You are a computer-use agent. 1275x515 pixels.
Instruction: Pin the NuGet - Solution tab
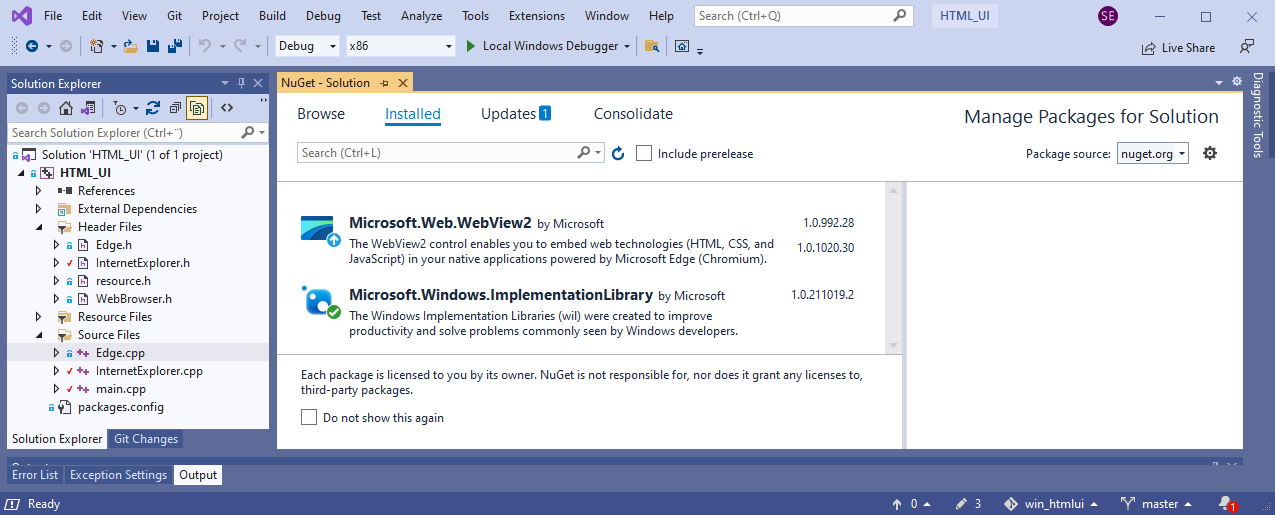pyautogui.click(x=385, y=83)
